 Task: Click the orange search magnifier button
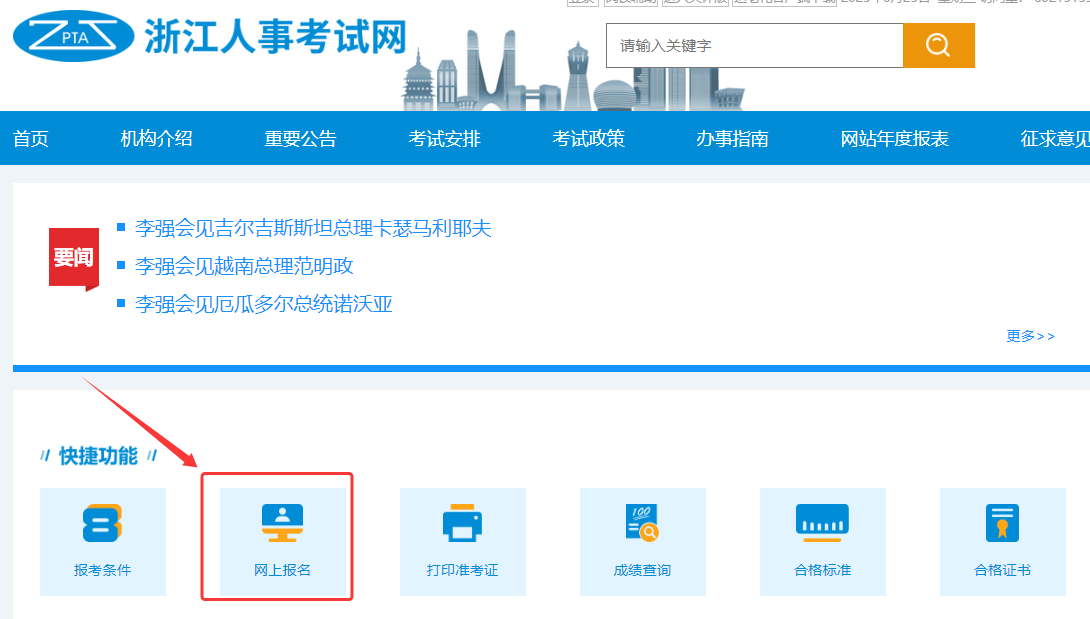tap(937, 45)
